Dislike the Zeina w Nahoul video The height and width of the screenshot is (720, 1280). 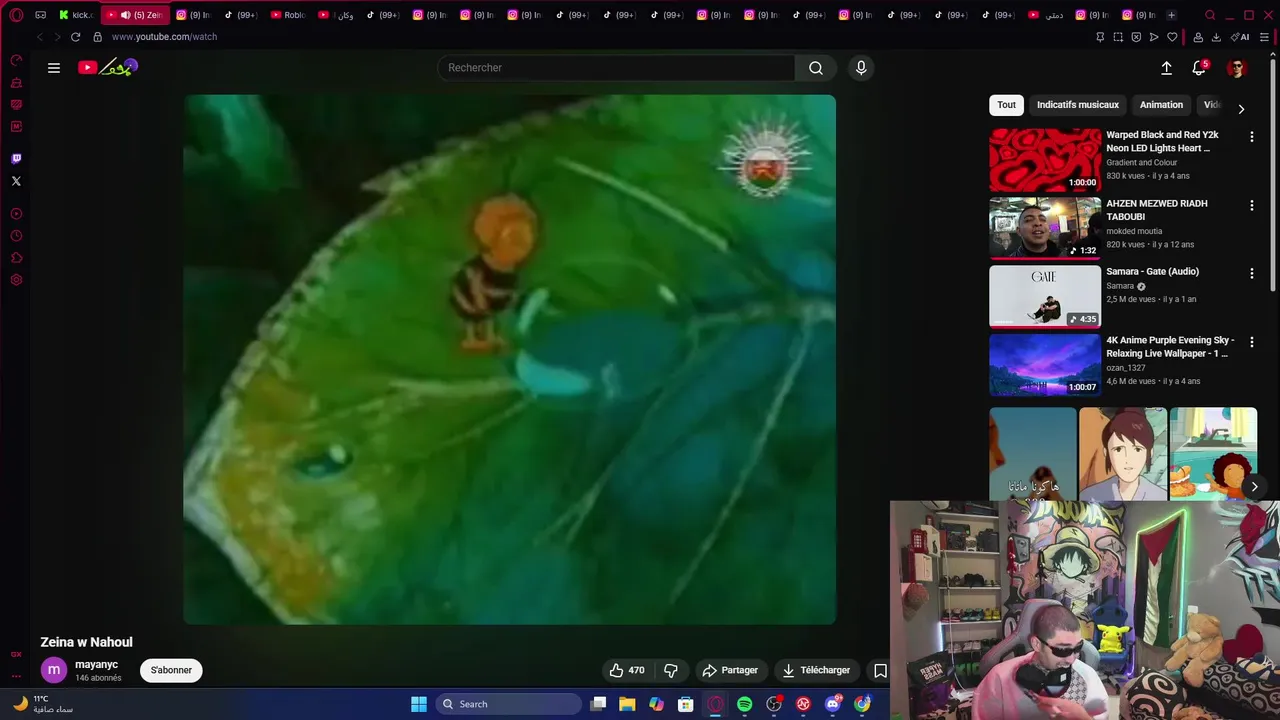coord(671,670)
